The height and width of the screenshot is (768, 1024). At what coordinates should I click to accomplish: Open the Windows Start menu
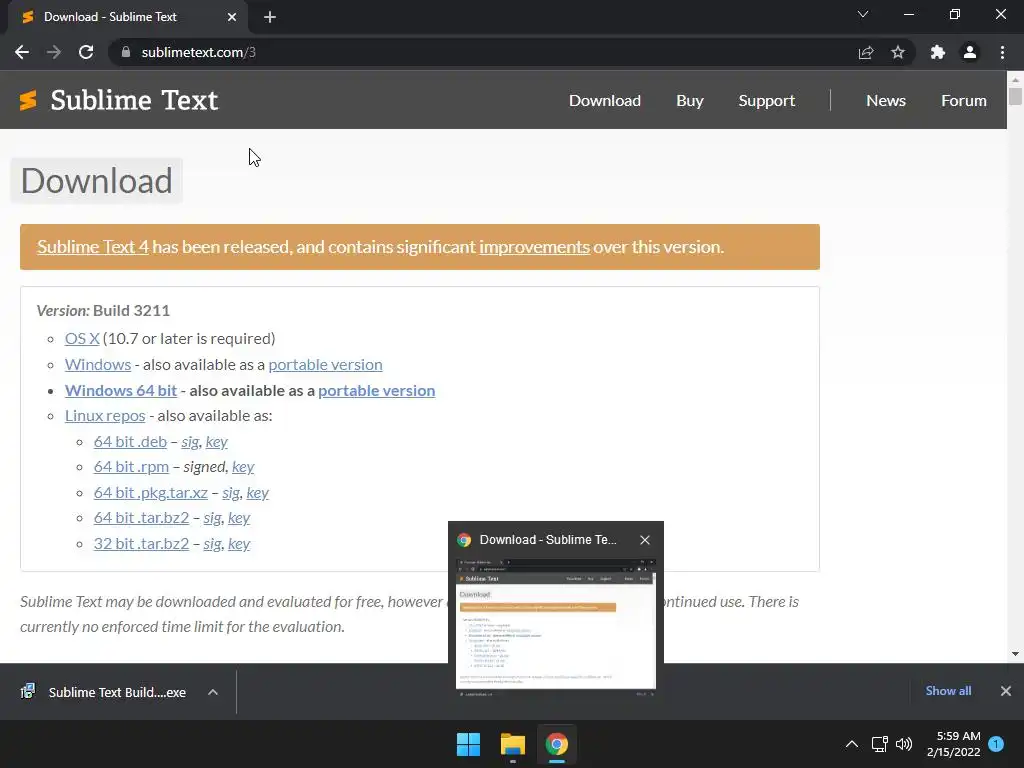pyautogui.click(x=468, y=744)
